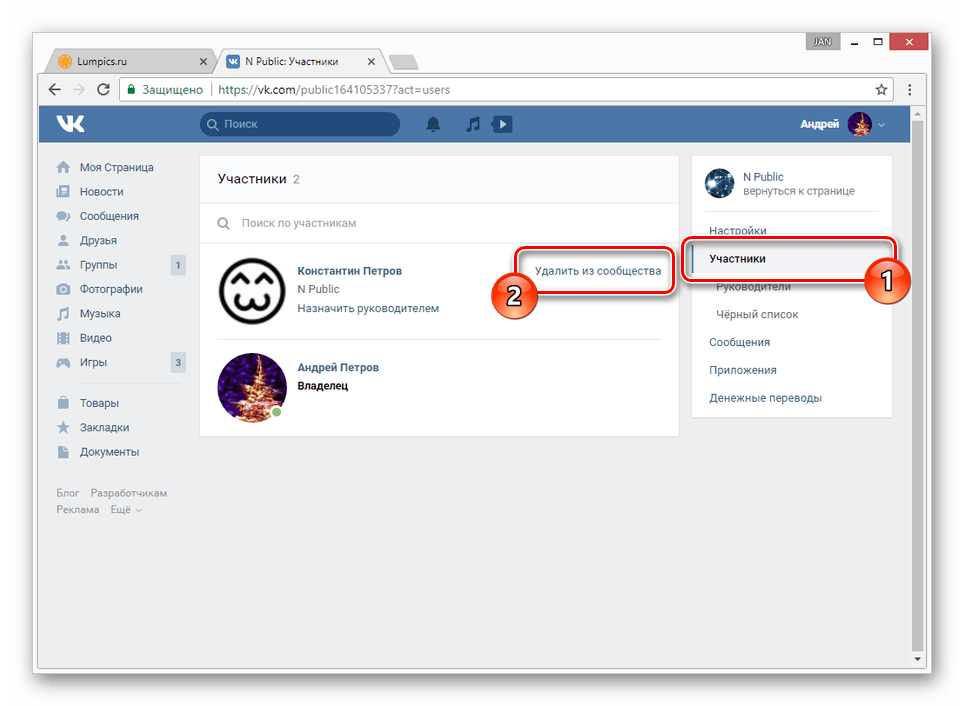Click Константин Петров smiley avatar
Screen dimensions: 964x706
252,291
